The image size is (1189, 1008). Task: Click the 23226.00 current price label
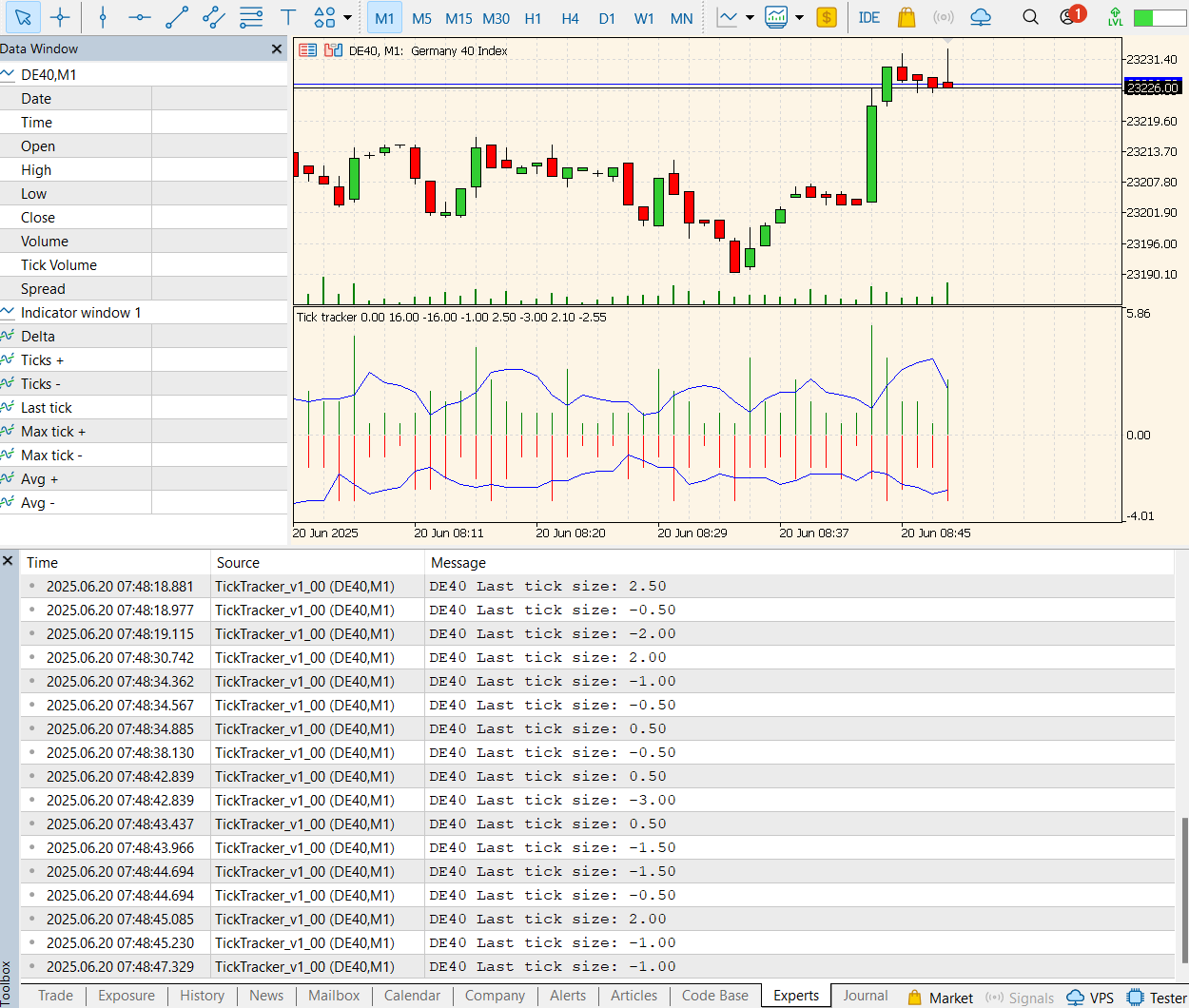click(x=1153, y=87)
